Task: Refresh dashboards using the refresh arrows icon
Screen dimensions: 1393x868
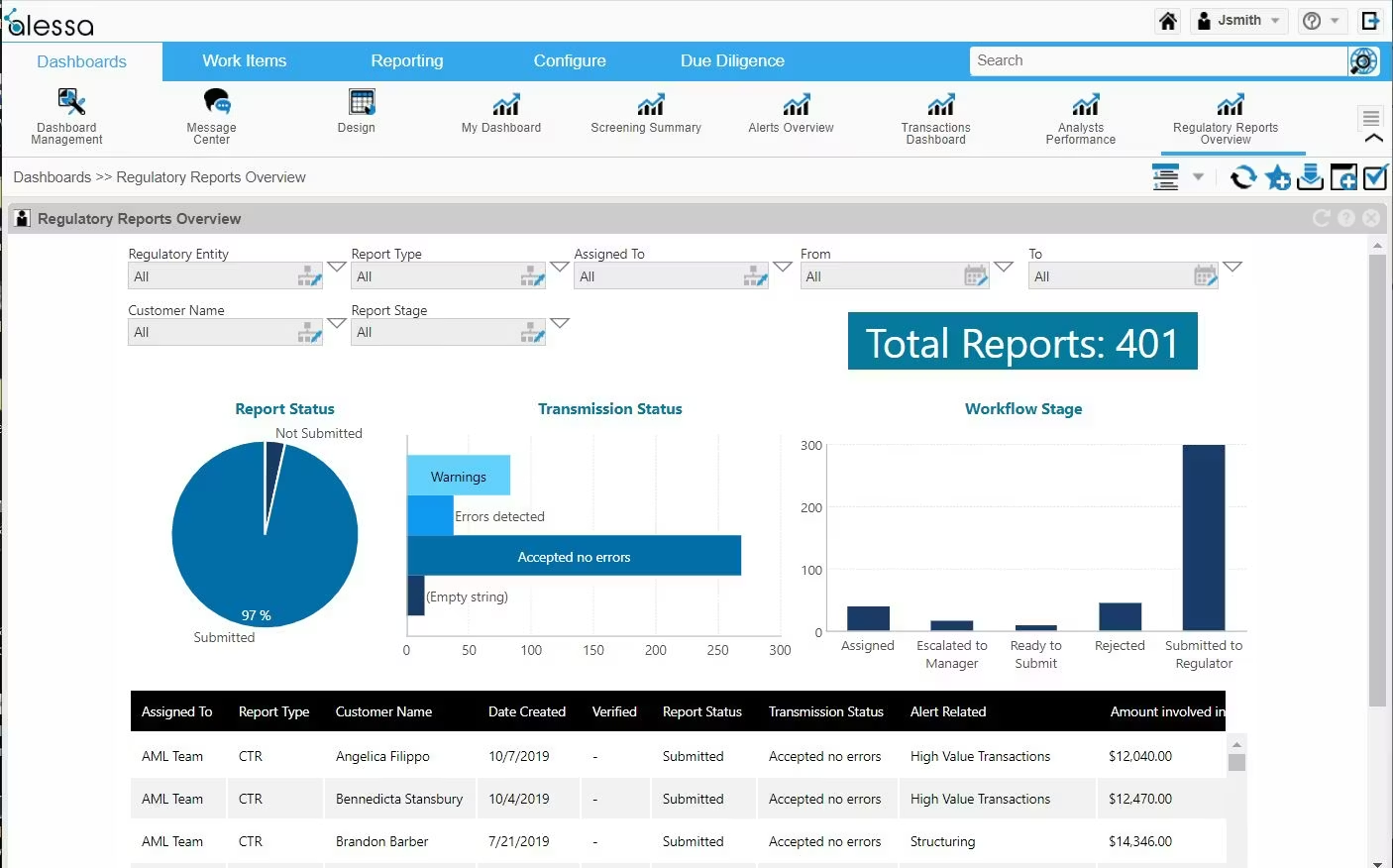Action: 1243,177
